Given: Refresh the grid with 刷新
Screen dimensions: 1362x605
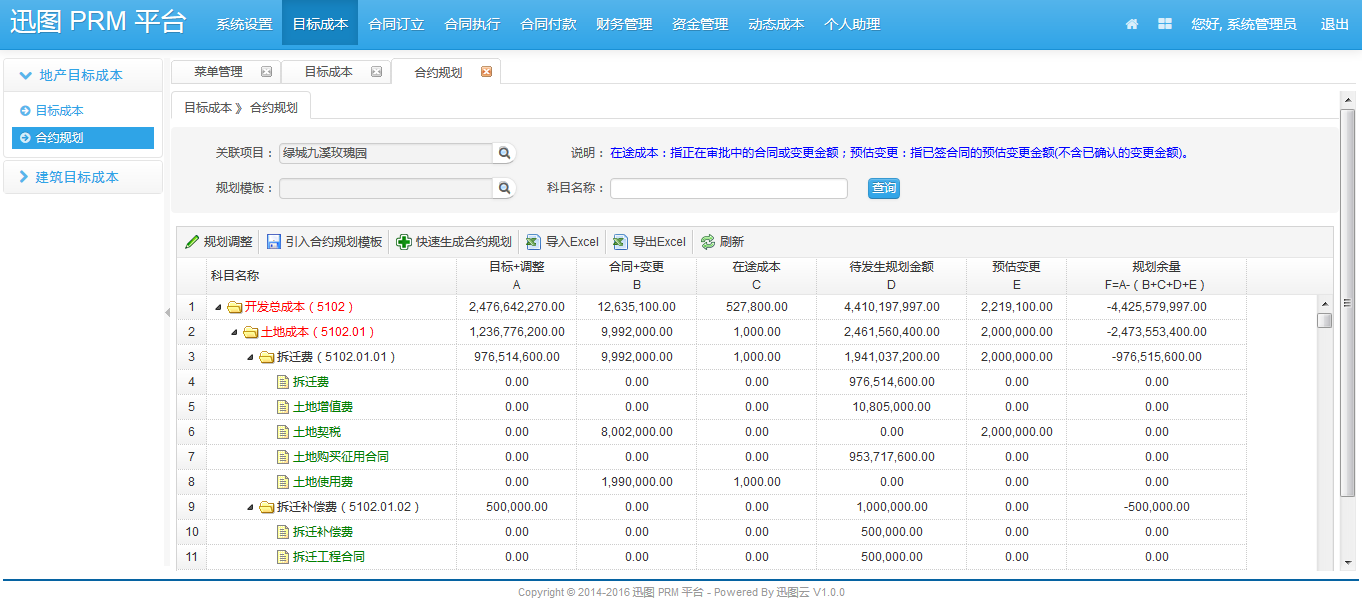Looking at the screenshot, I should [x=722, y=242].
